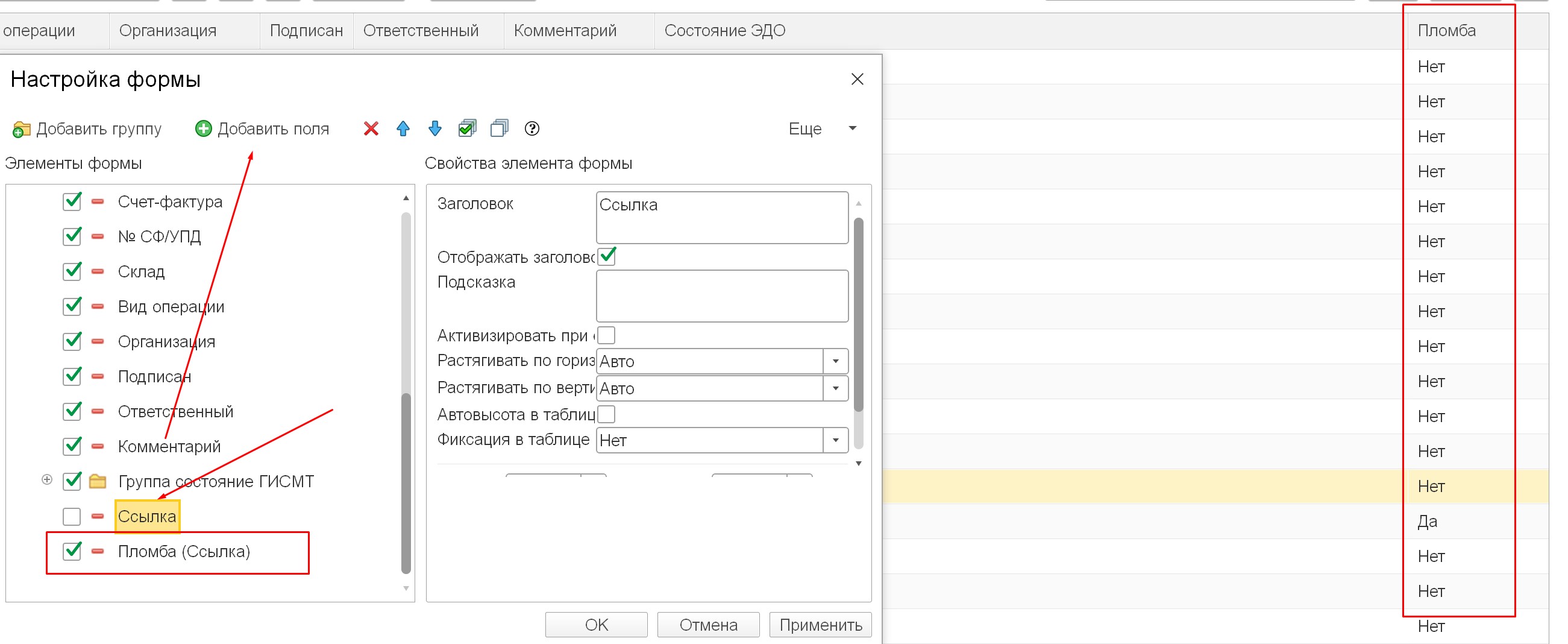This screenshot has height=644, width=1568.
Task: Confirm with the OK button
Action: click(597, 625)
